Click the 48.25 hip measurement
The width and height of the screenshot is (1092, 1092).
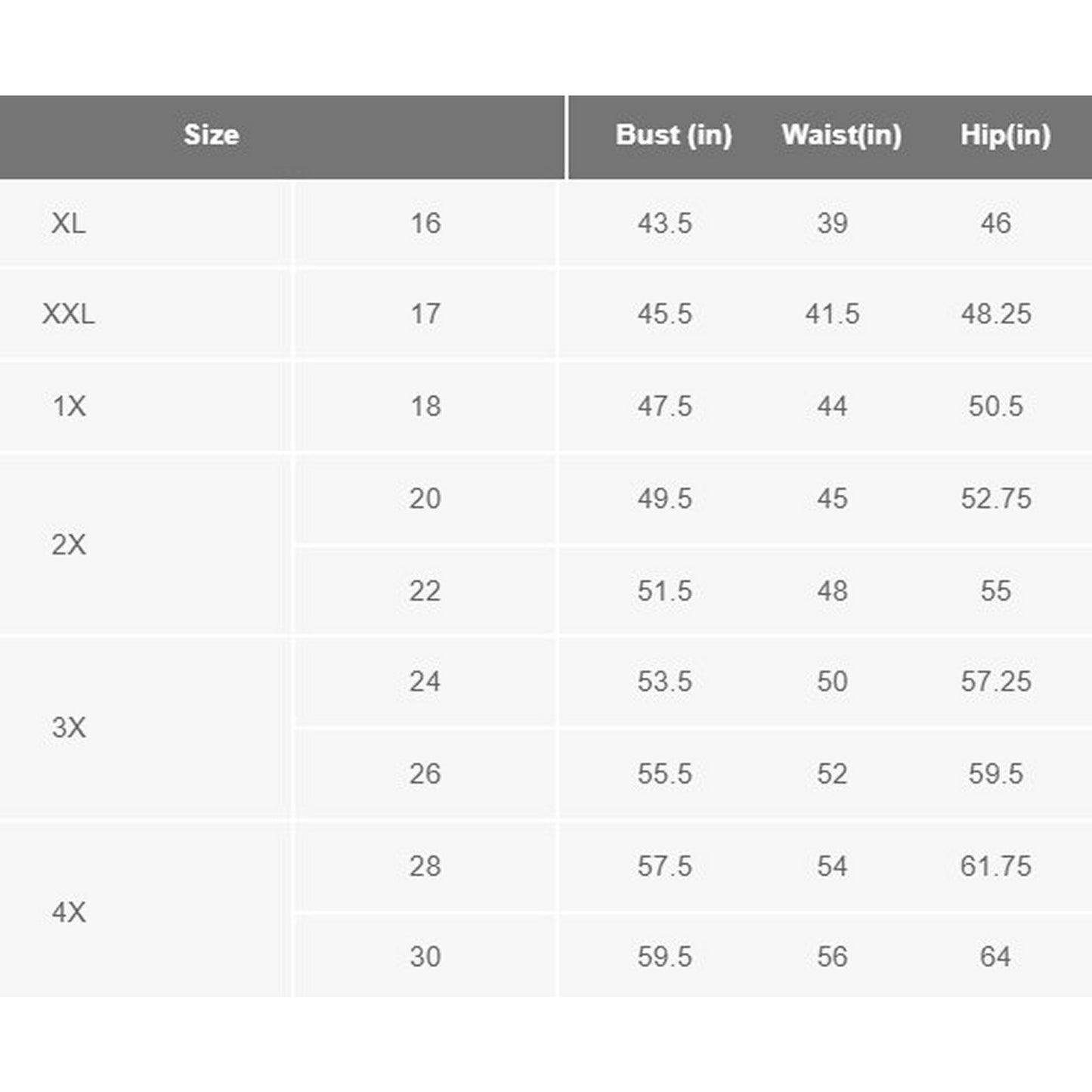click(x=996, y=314)
